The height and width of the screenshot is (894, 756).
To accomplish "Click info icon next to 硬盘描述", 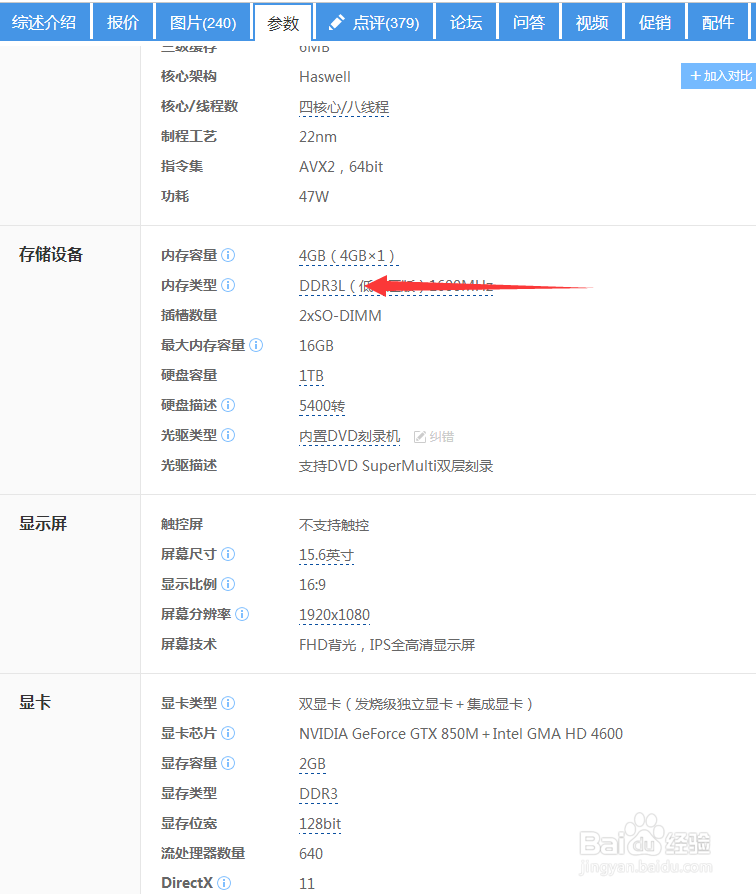I will point(228,405).
